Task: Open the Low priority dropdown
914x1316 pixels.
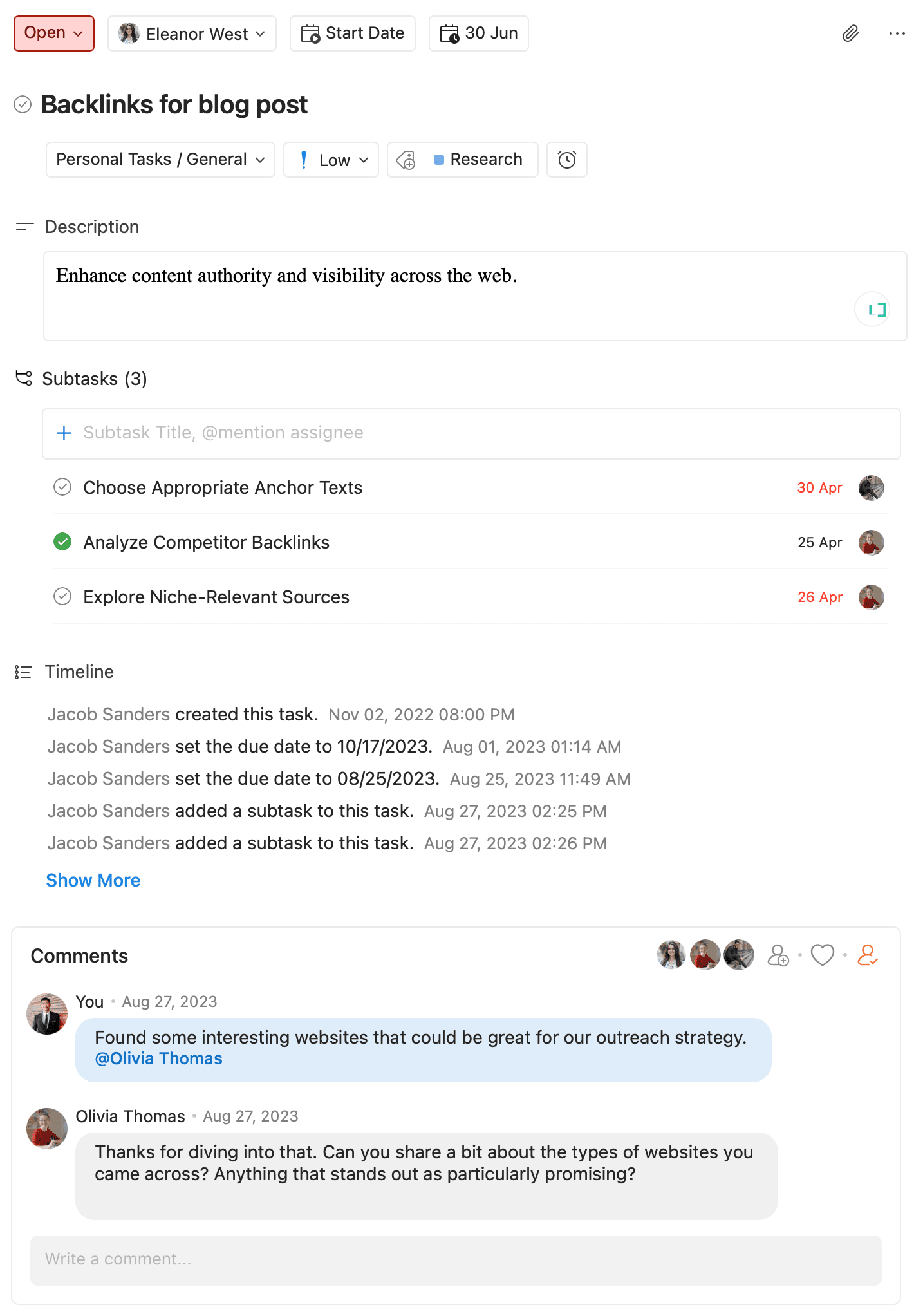Action: click(331, 160)
